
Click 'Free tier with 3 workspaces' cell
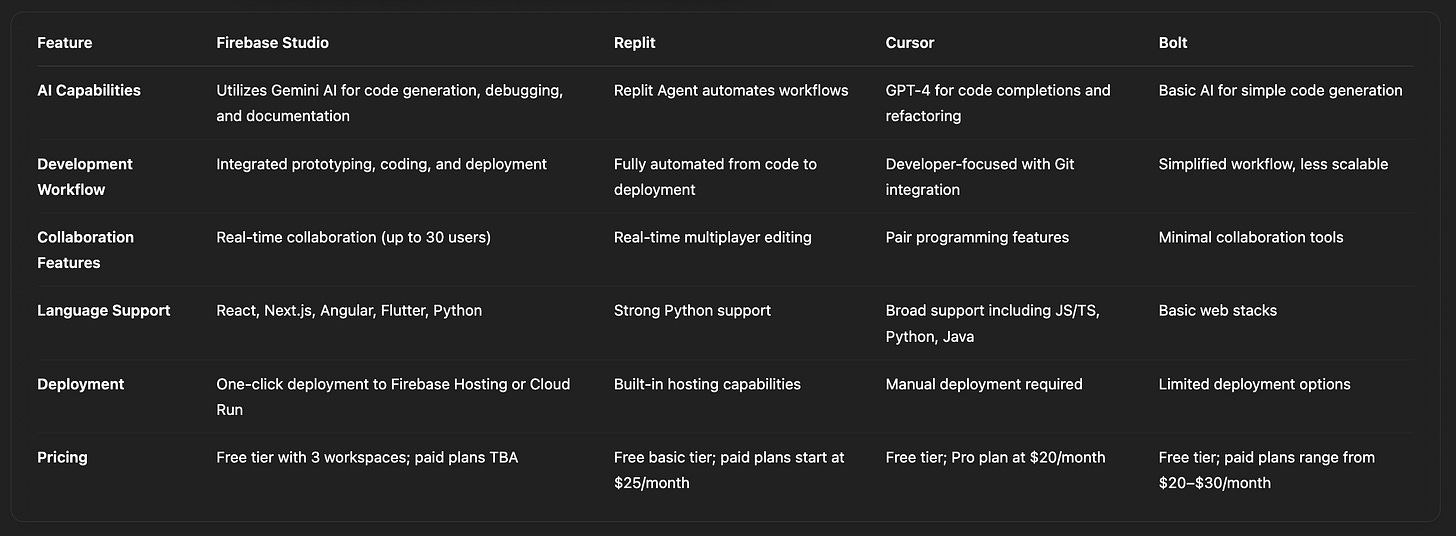[x=367, y=457]
